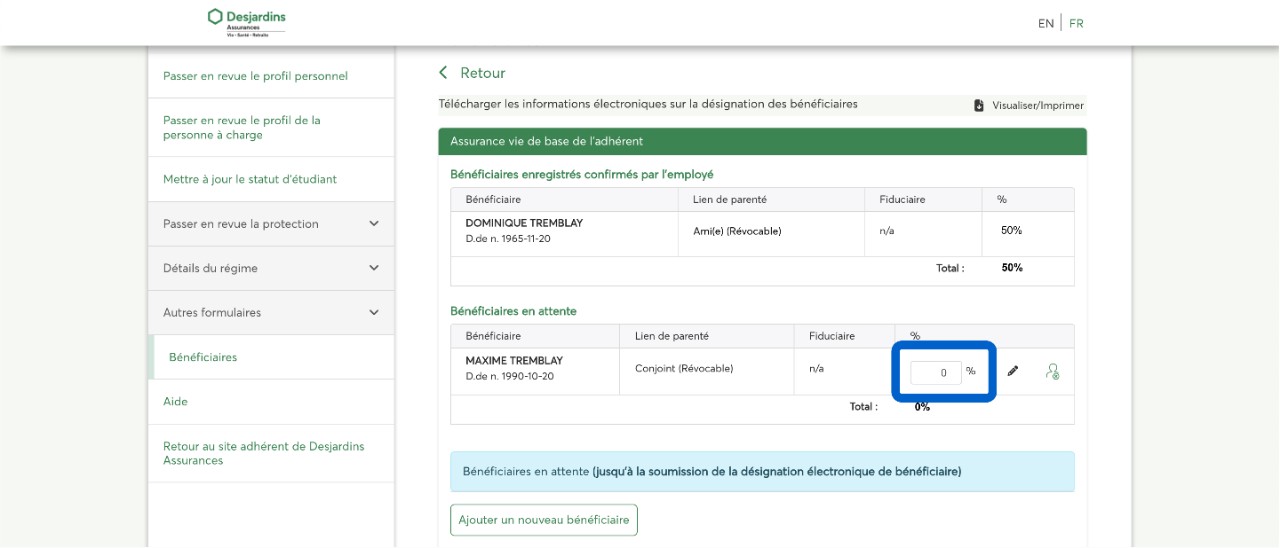The image size is (1280, 548).
Task: Expand Détails du régime in sidebar
Action: (x=374, y=268)
